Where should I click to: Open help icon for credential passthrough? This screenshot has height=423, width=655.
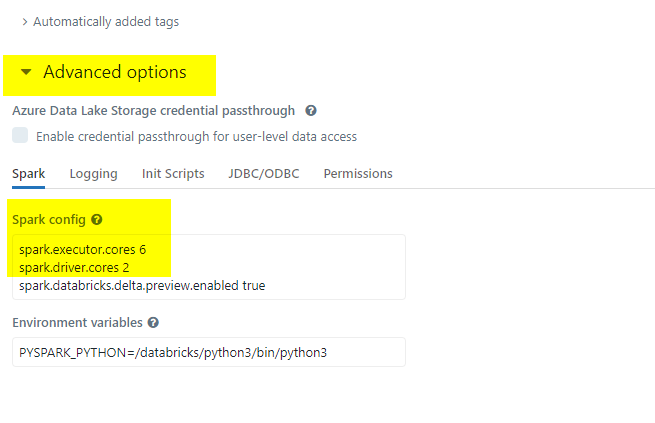pyautogui.click(x=311, y=111)
